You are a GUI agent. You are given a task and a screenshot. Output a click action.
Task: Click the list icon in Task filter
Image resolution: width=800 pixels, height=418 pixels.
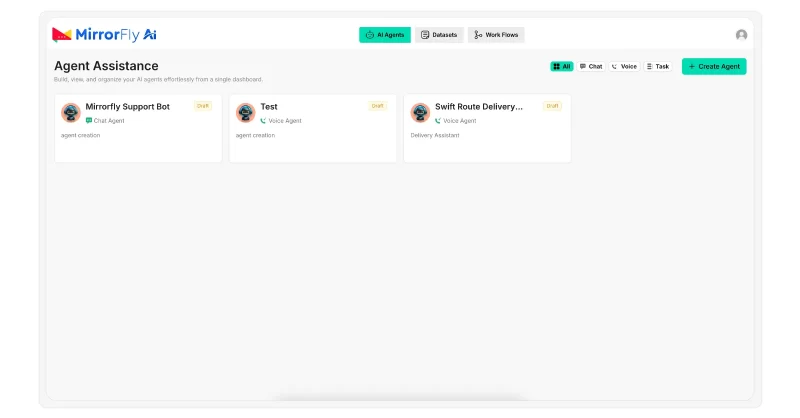(x=649, y=66)
